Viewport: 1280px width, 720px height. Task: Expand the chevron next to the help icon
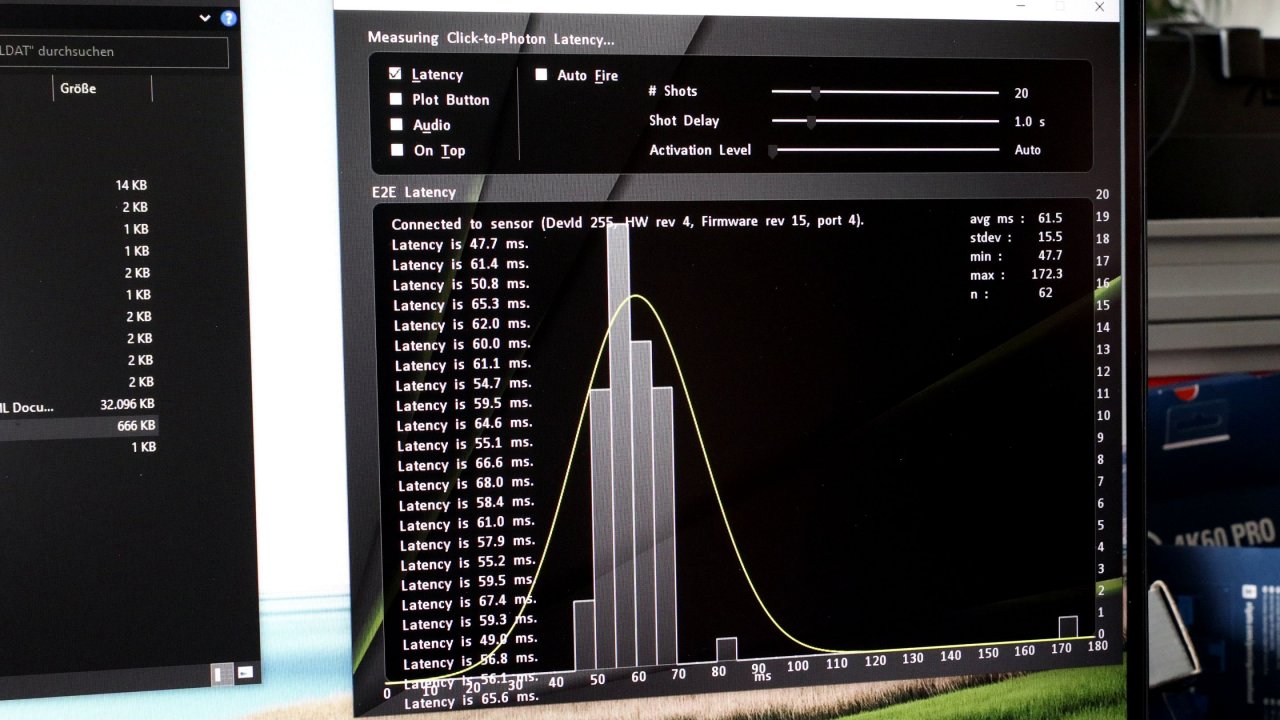pyautogui.click(x=205, y=18)
